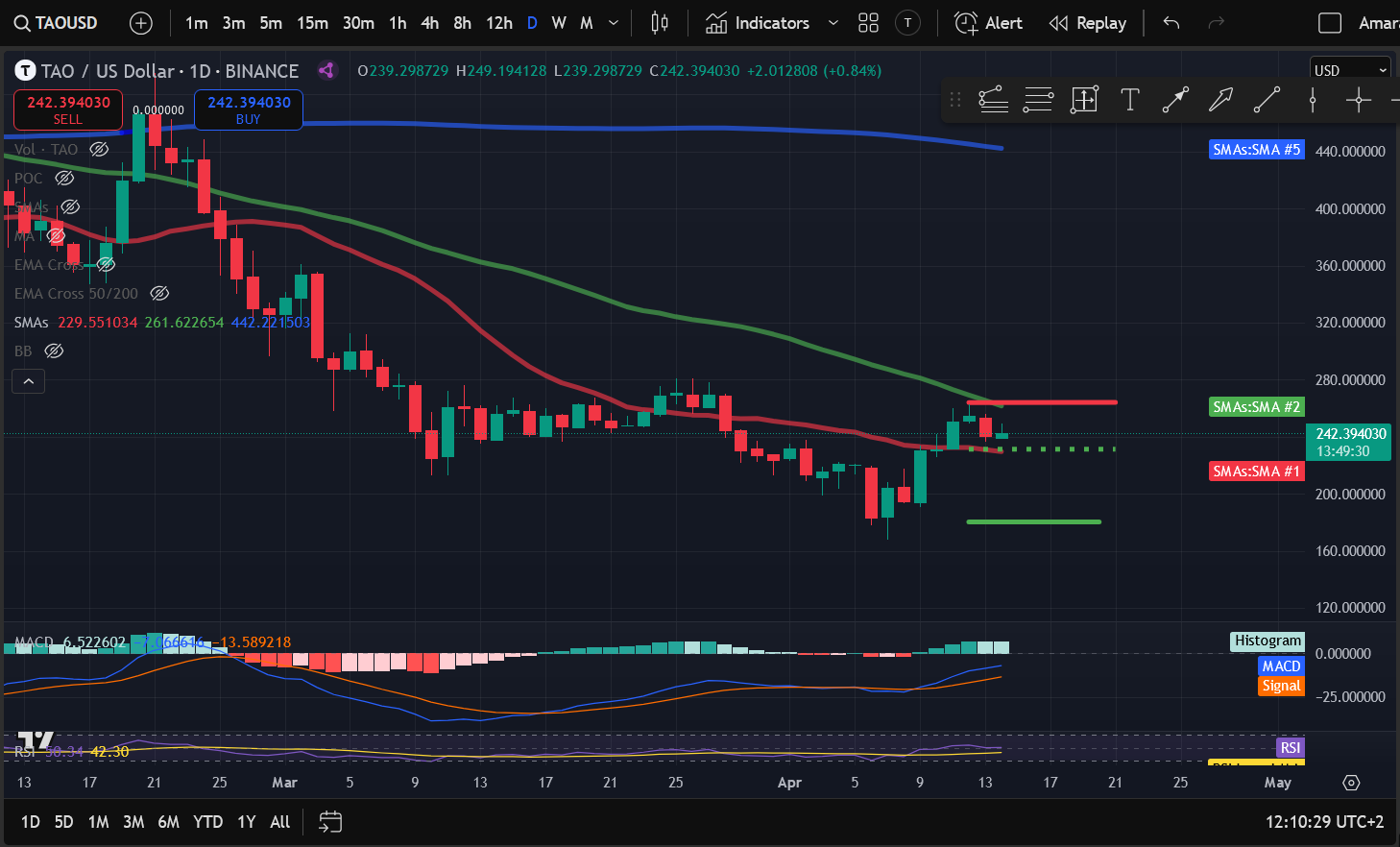
Task: Select the green dotted horizontal line
Action: pyautogui.click(x=1042, y=448)
